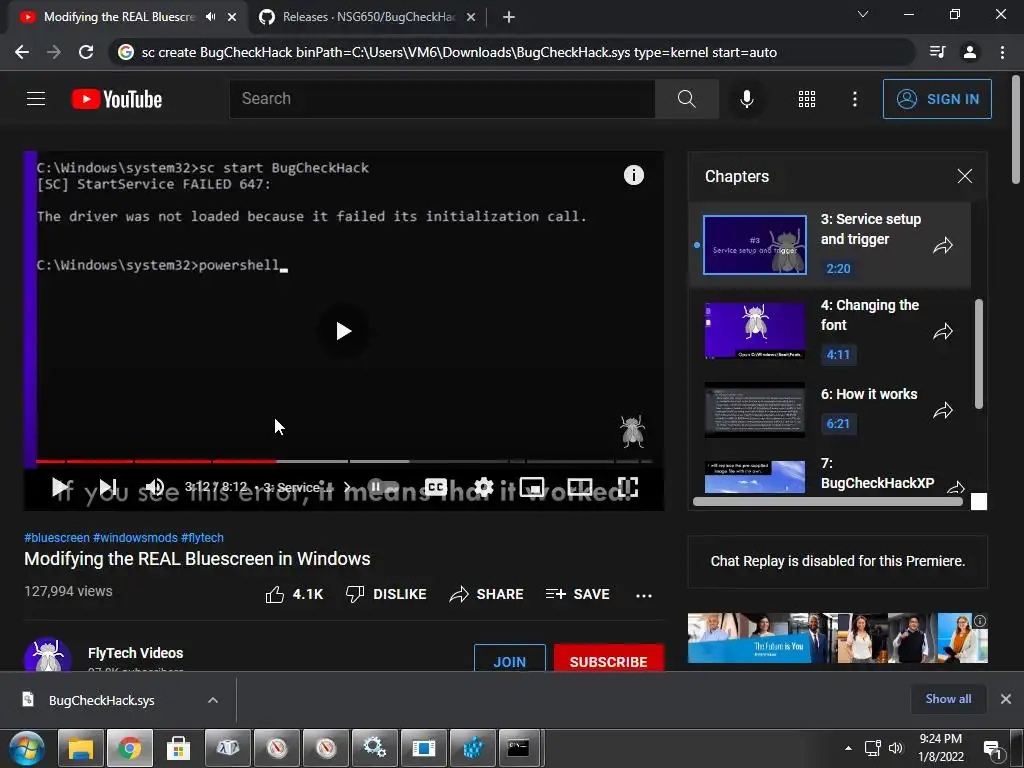Screen dimensions: 1024x768
Task: Share chapter 6 How it works
Action: click(x=942, y=410)
